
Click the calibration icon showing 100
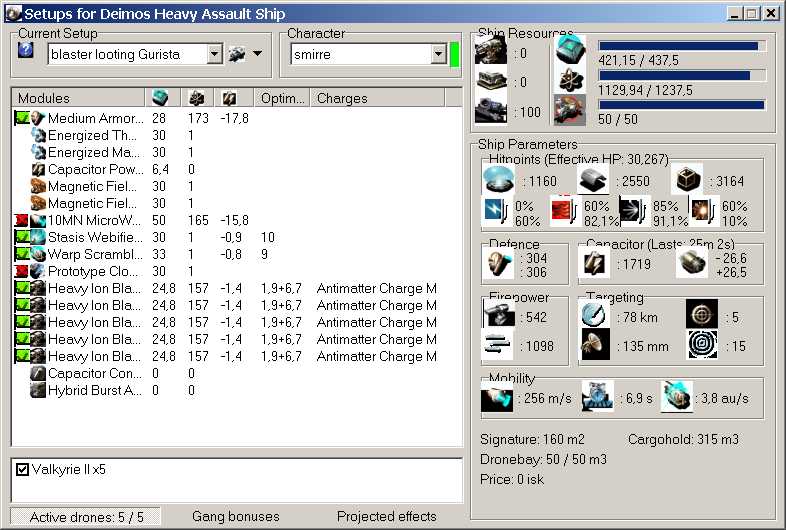coord(491,110)
